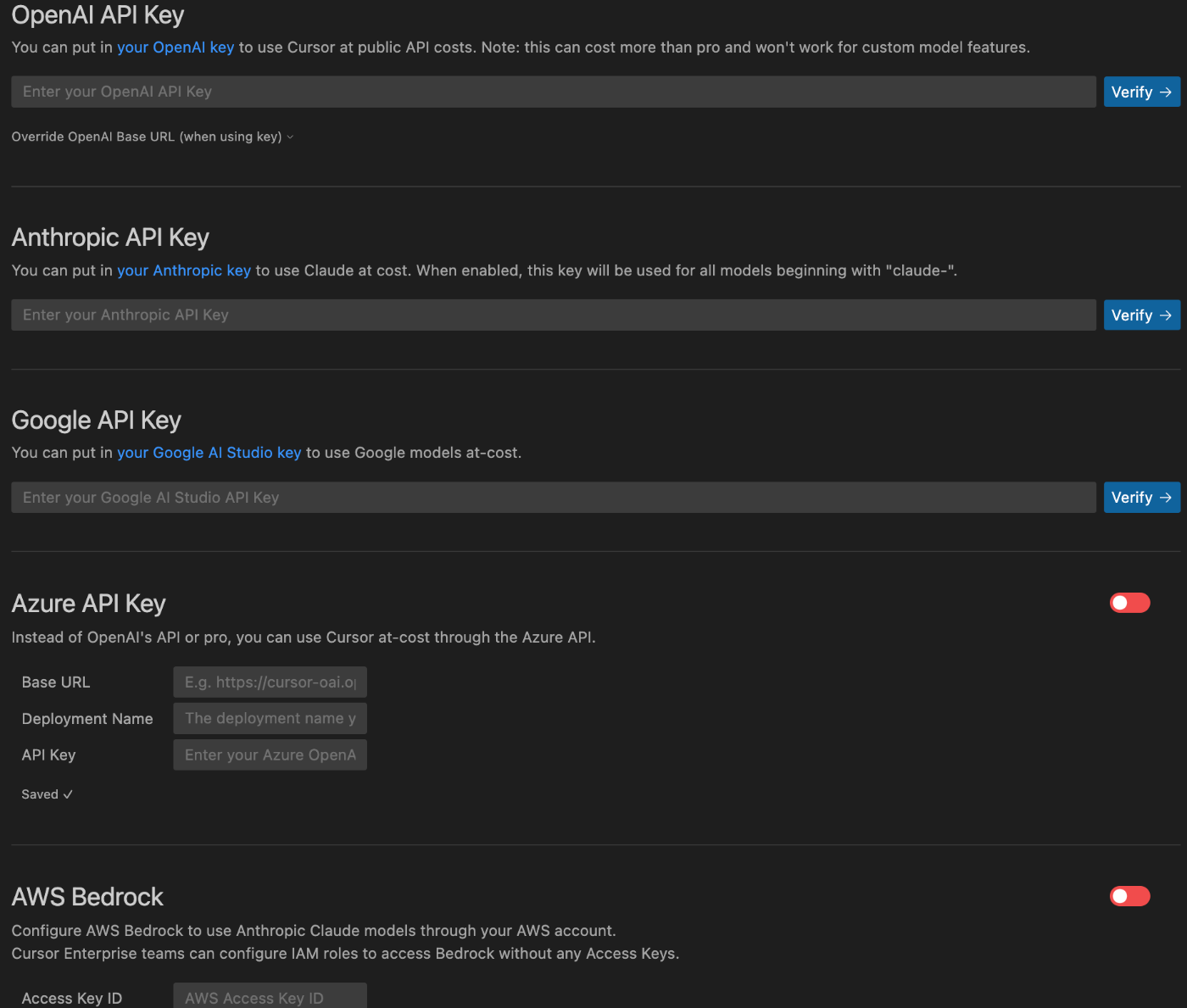This screenshot has height=1008, width=1187.
Task: Open the "your Anthropic key" link
Action: coord(184,270)
